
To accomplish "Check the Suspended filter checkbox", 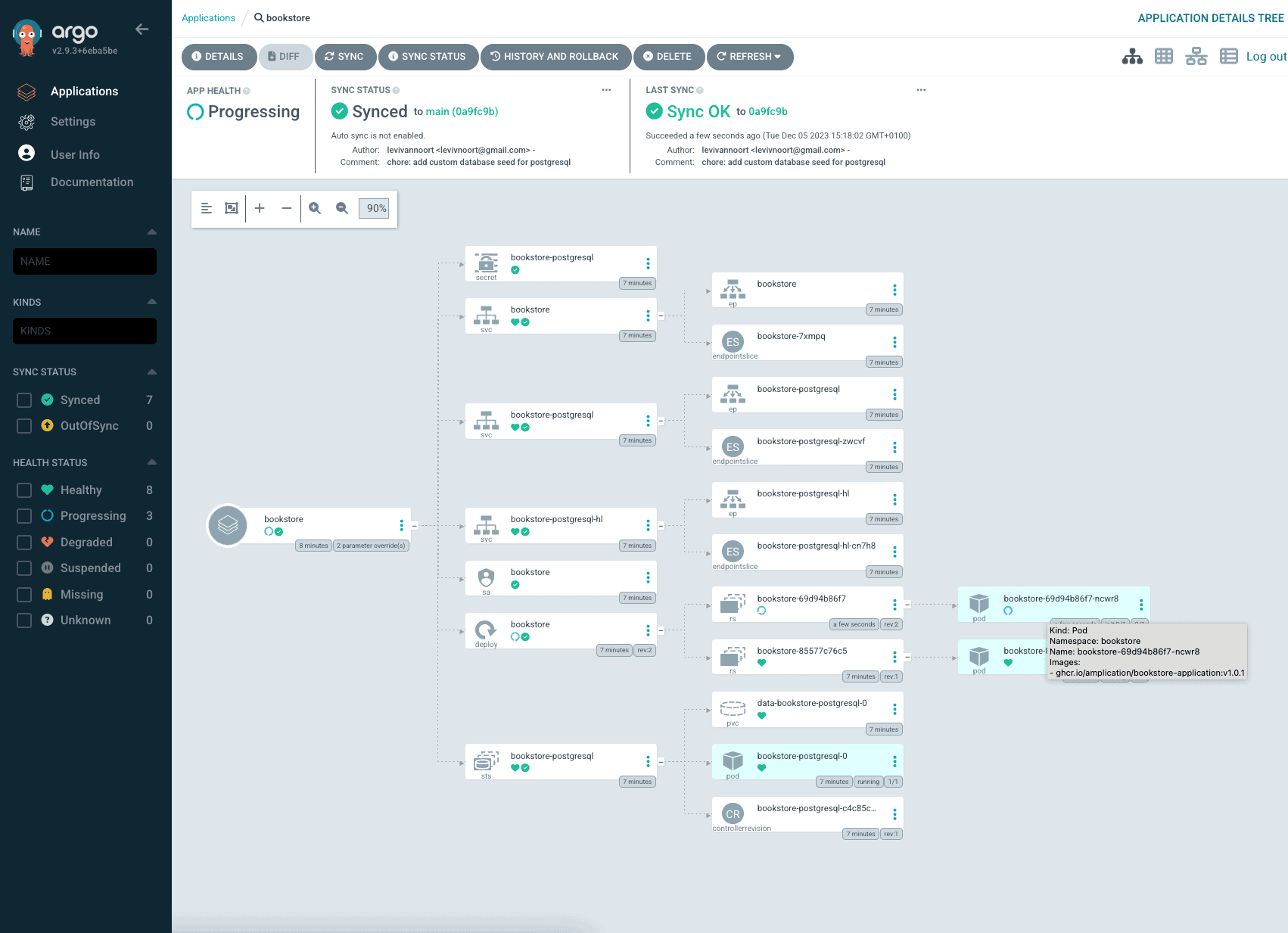I will (x=24, y=568).
